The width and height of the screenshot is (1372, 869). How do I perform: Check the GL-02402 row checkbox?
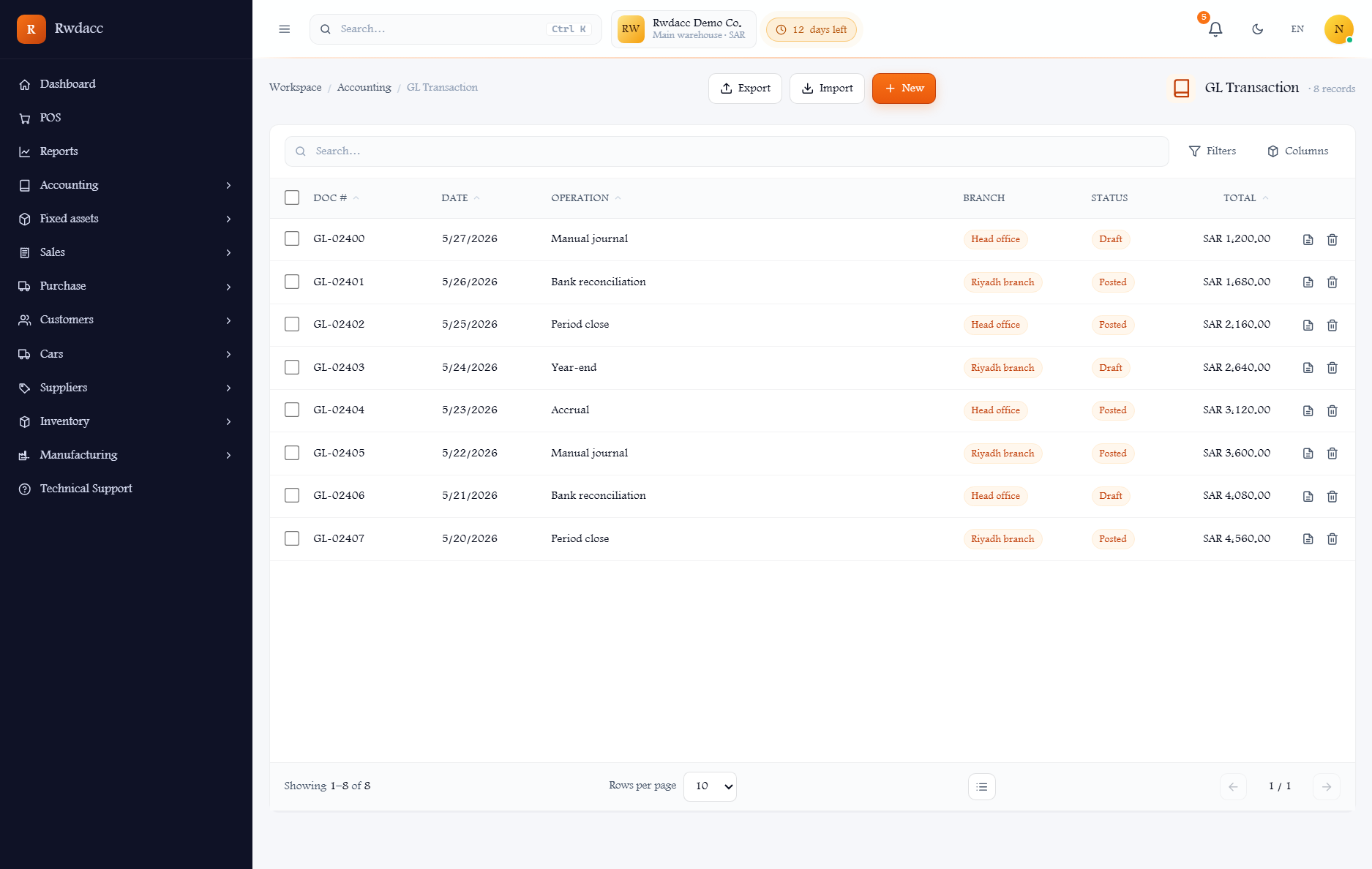click(292, 324)
